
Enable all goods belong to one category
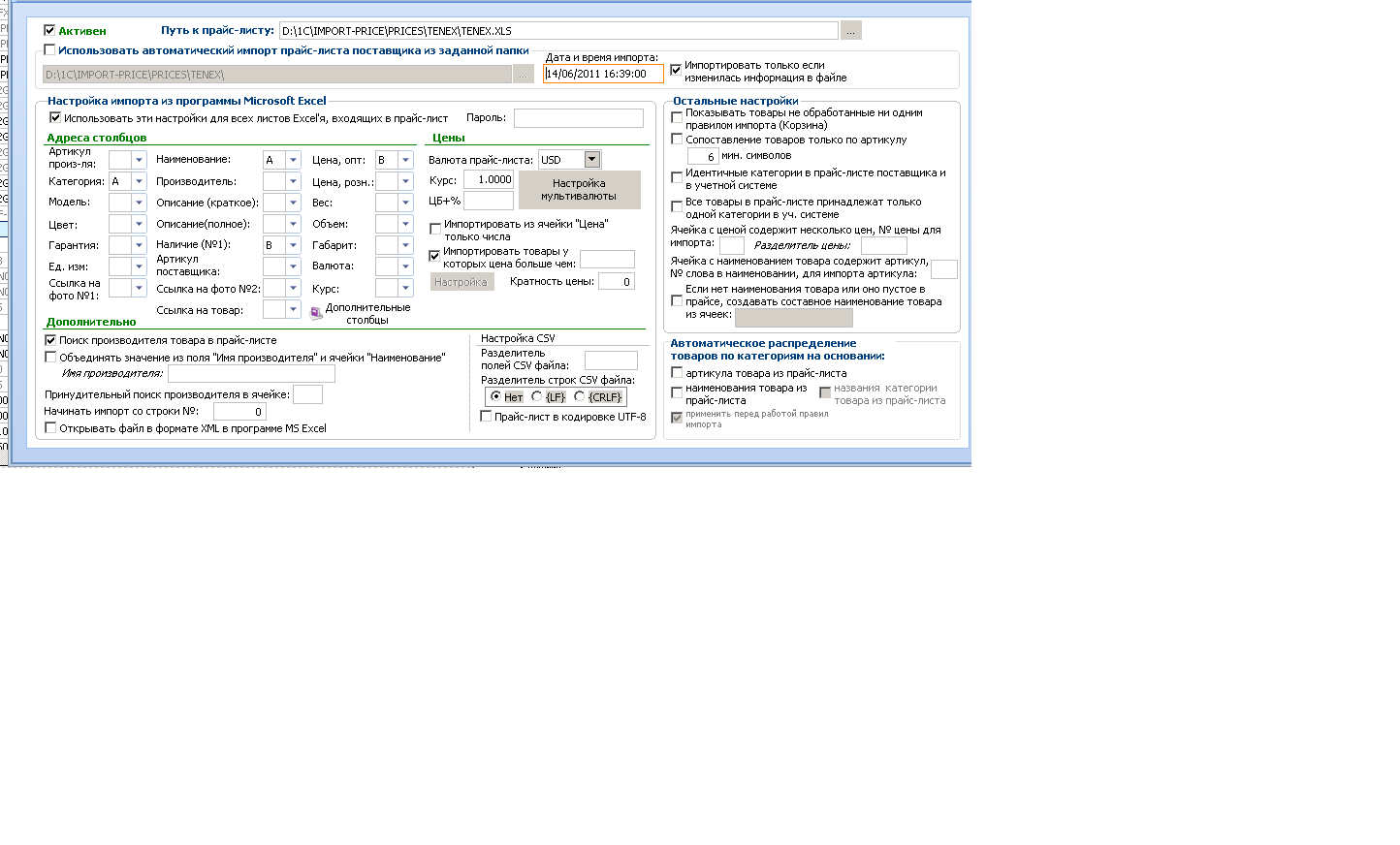(677, 206)
